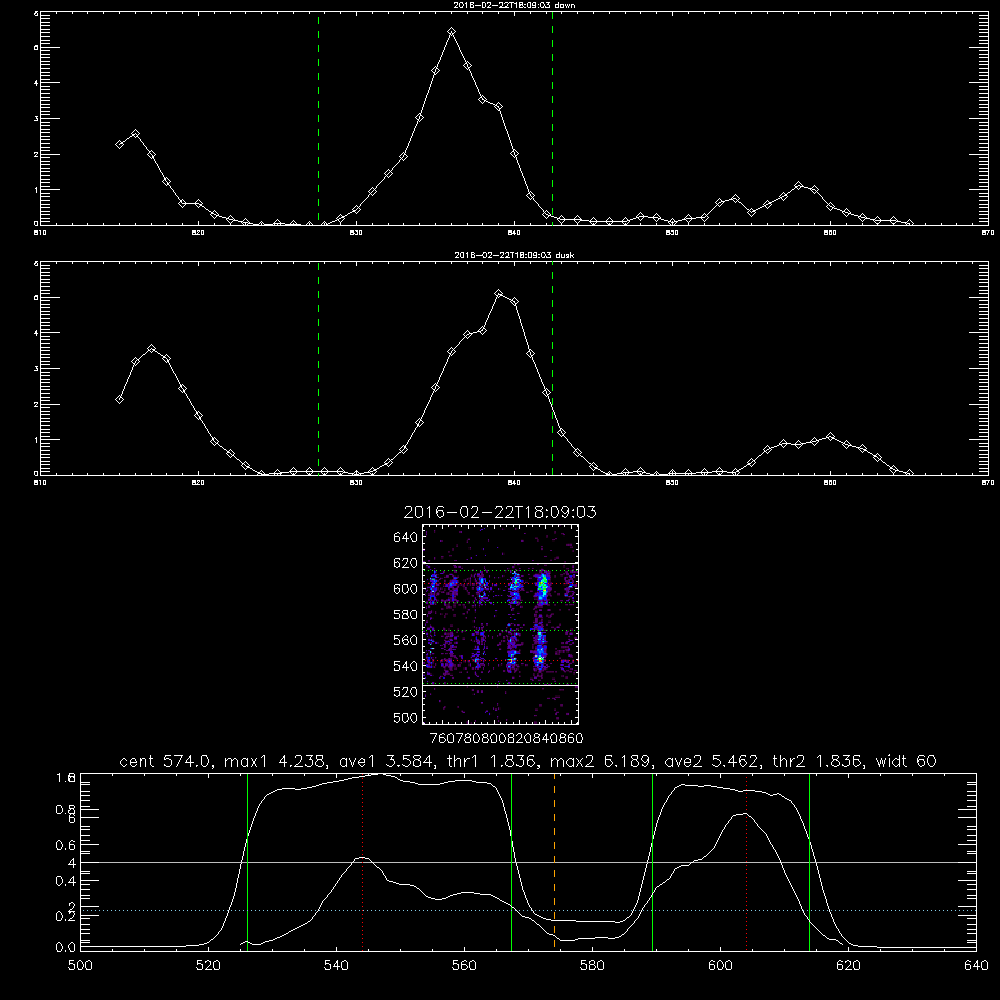Click the lower white horizontal line in spectral image
The height and width of the screenshot is (1000, 1000).
click(x=501, y=686)
